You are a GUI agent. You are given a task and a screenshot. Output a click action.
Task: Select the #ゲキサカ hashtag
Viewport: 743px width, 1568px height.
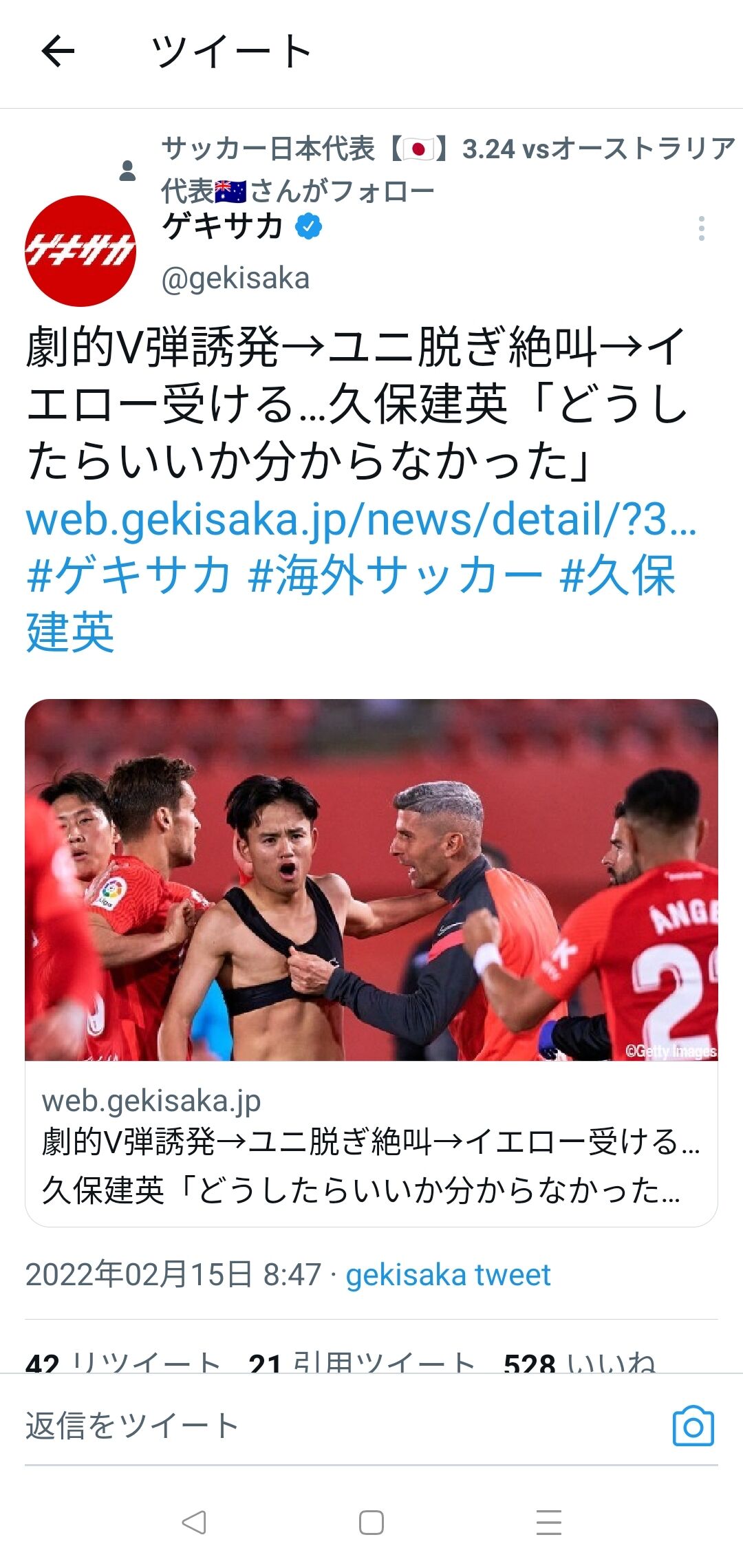pos(128,575)
